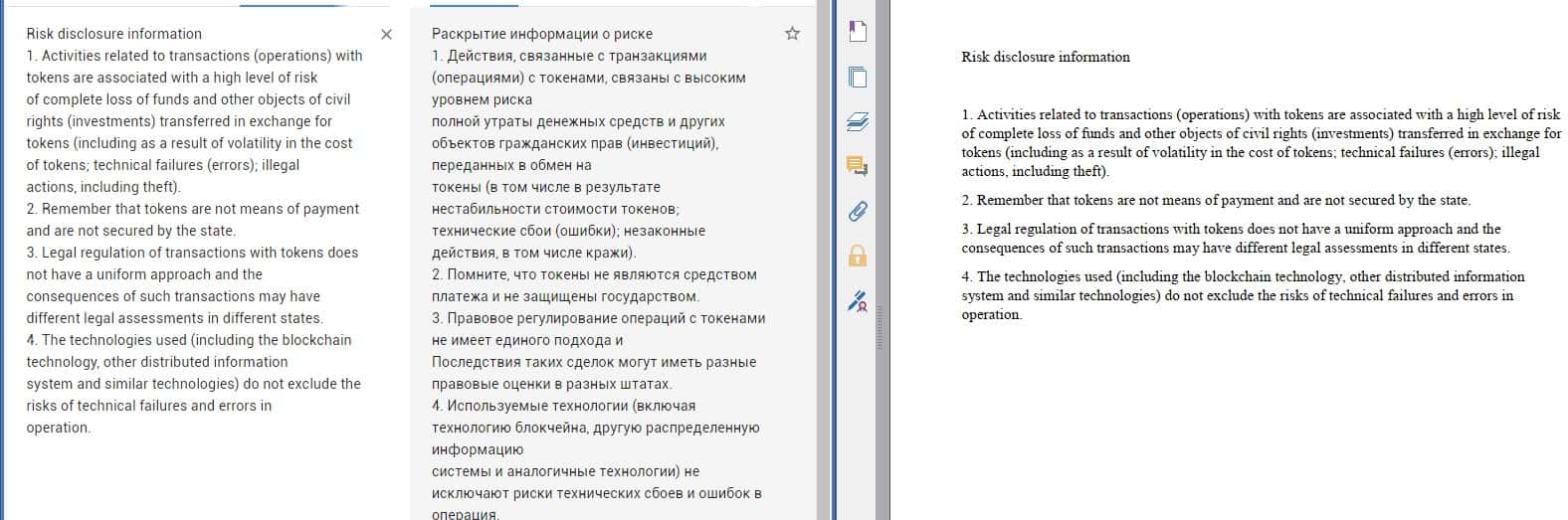The image size is (1568, 520).
Task: Click 'Risk disclosure information' heading in PDF
Action: (x=1046, y=58)
